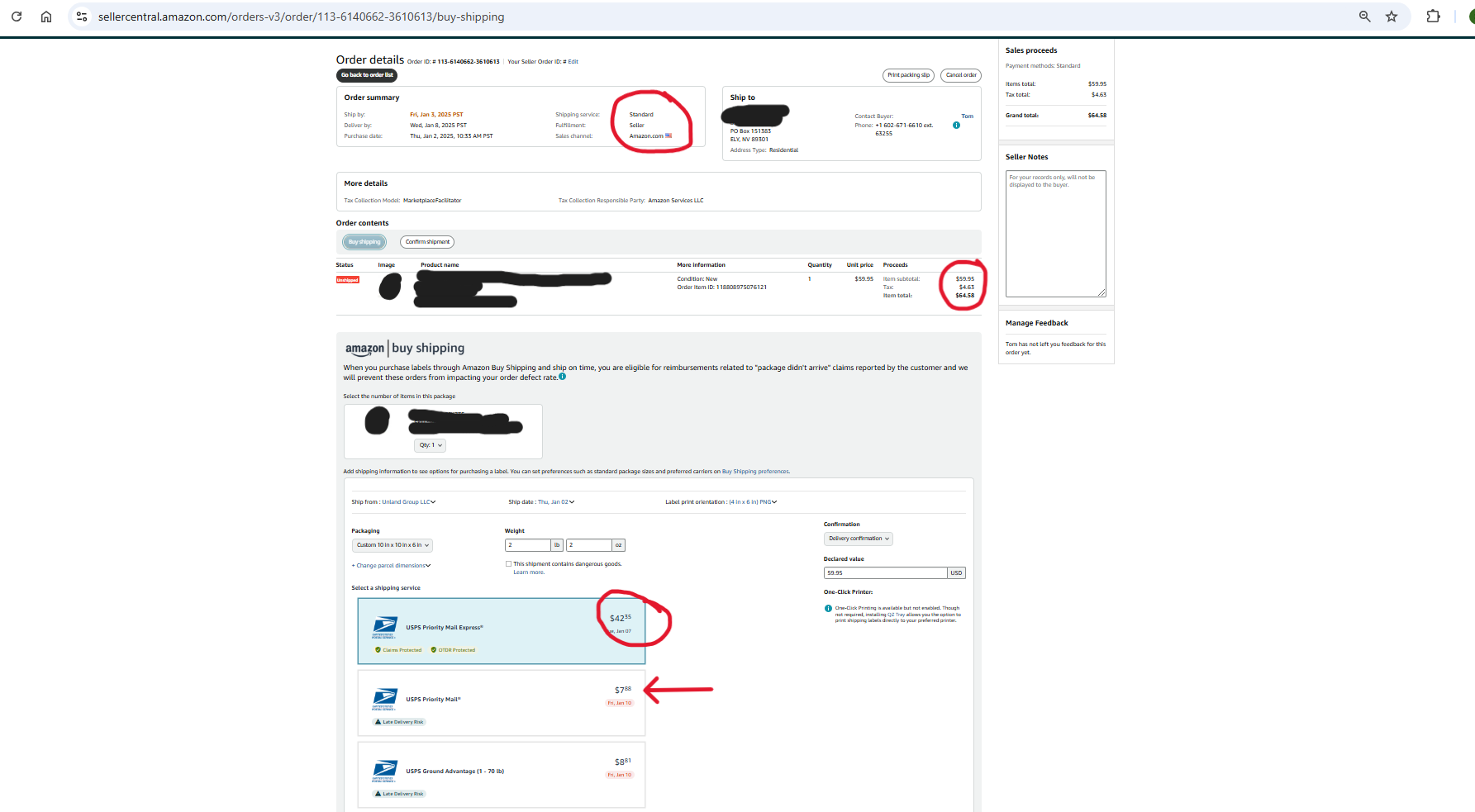
Task: Select USPS Priority Mail Express service card
Action: click(502, 631)
